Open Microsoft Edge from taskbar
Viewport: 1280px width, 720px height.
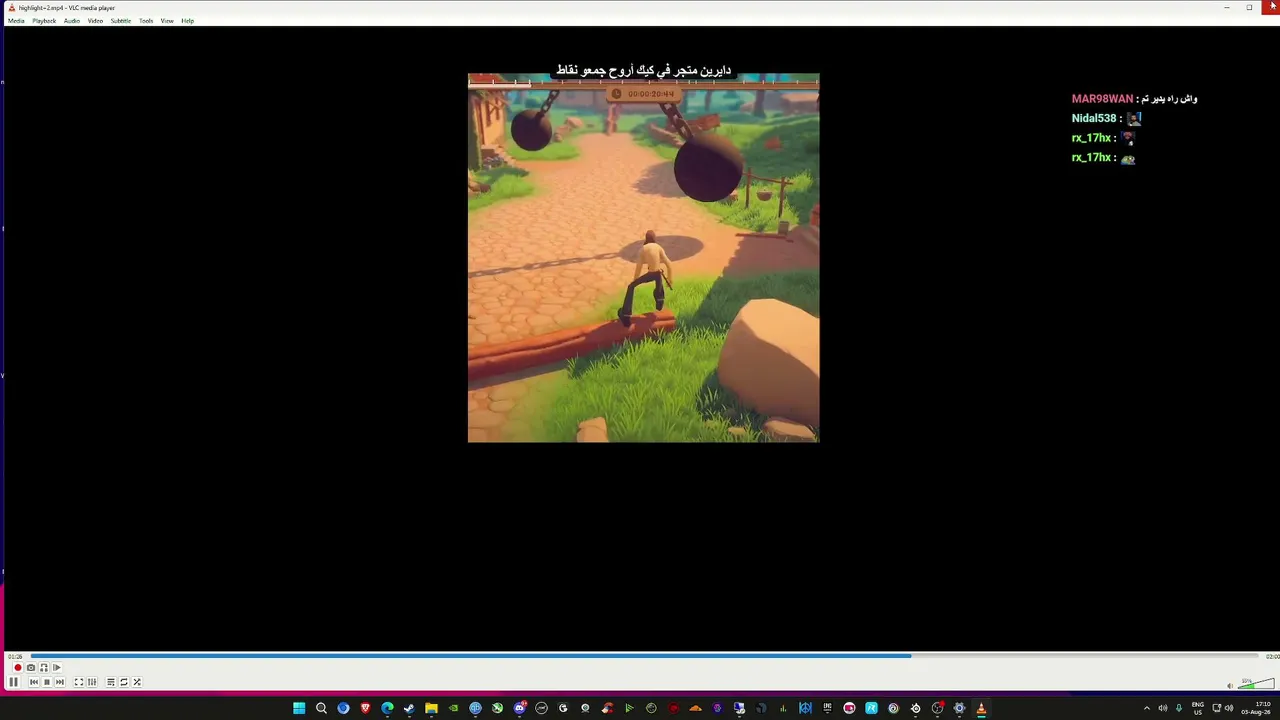[x=387, y=708]
